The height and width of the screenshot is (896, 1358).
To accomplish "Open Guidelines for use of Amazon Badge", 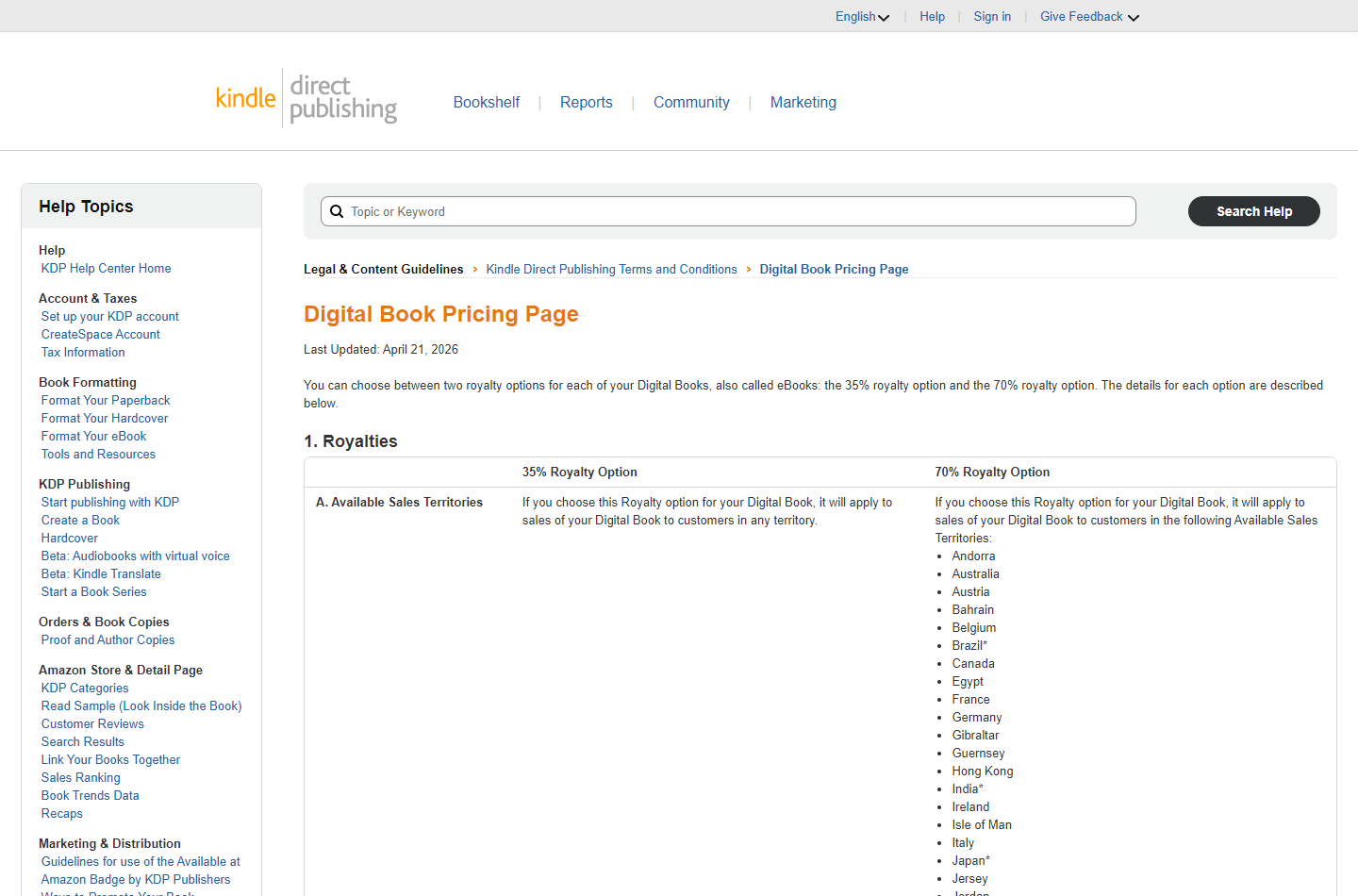I will pyautogui.click(x=141, y=871).
